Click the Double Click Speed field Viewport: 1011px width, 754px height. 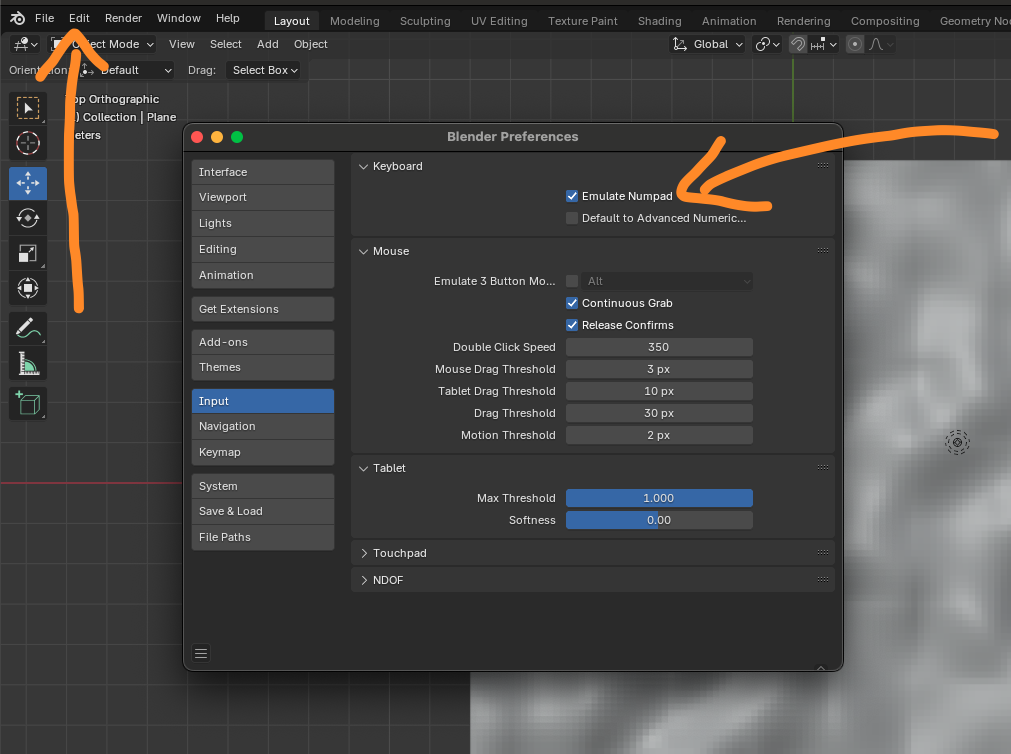click(x=659, y=347)
